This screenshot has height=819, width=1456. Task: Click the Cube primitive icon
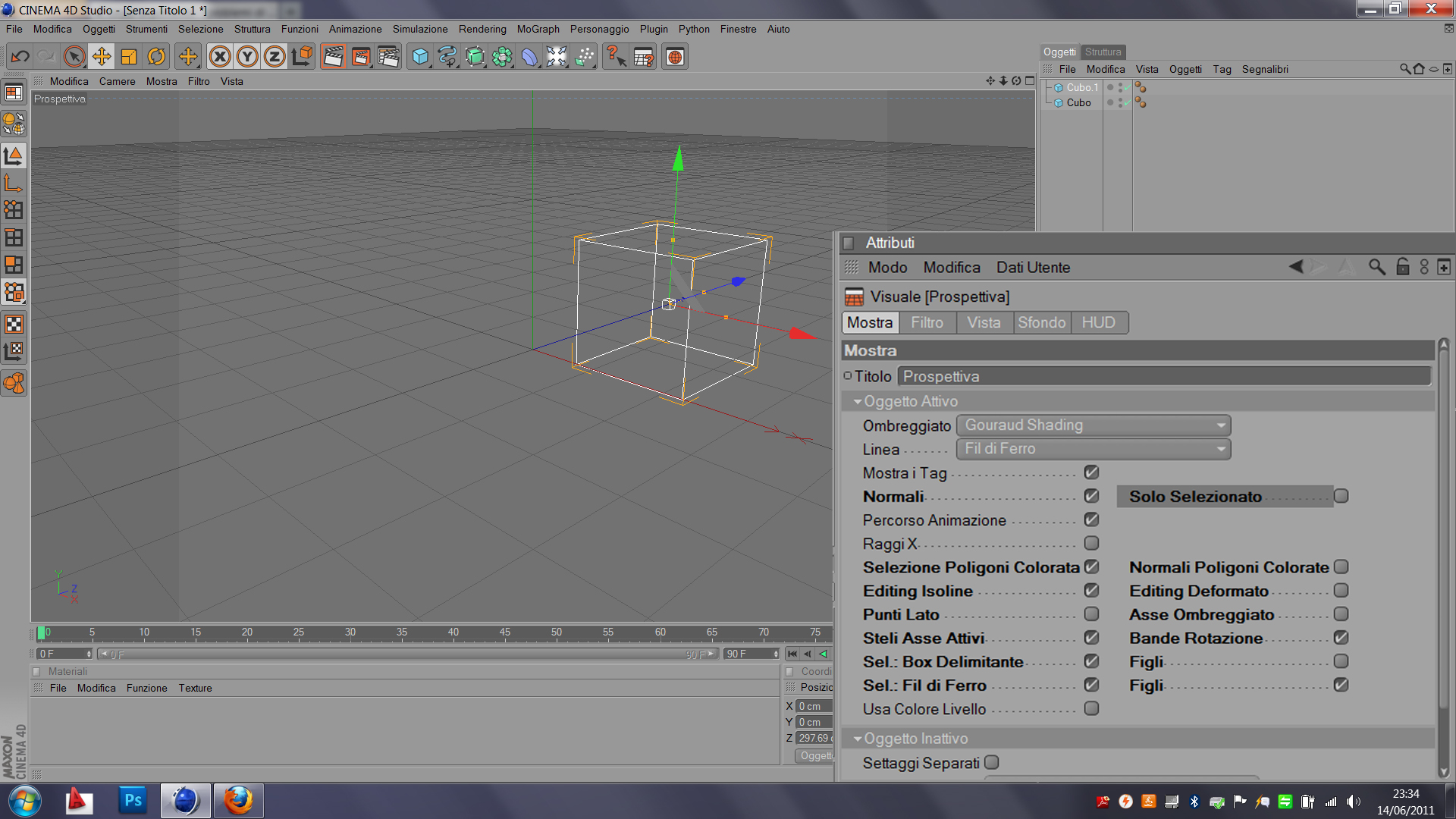[x=420, y=57]
